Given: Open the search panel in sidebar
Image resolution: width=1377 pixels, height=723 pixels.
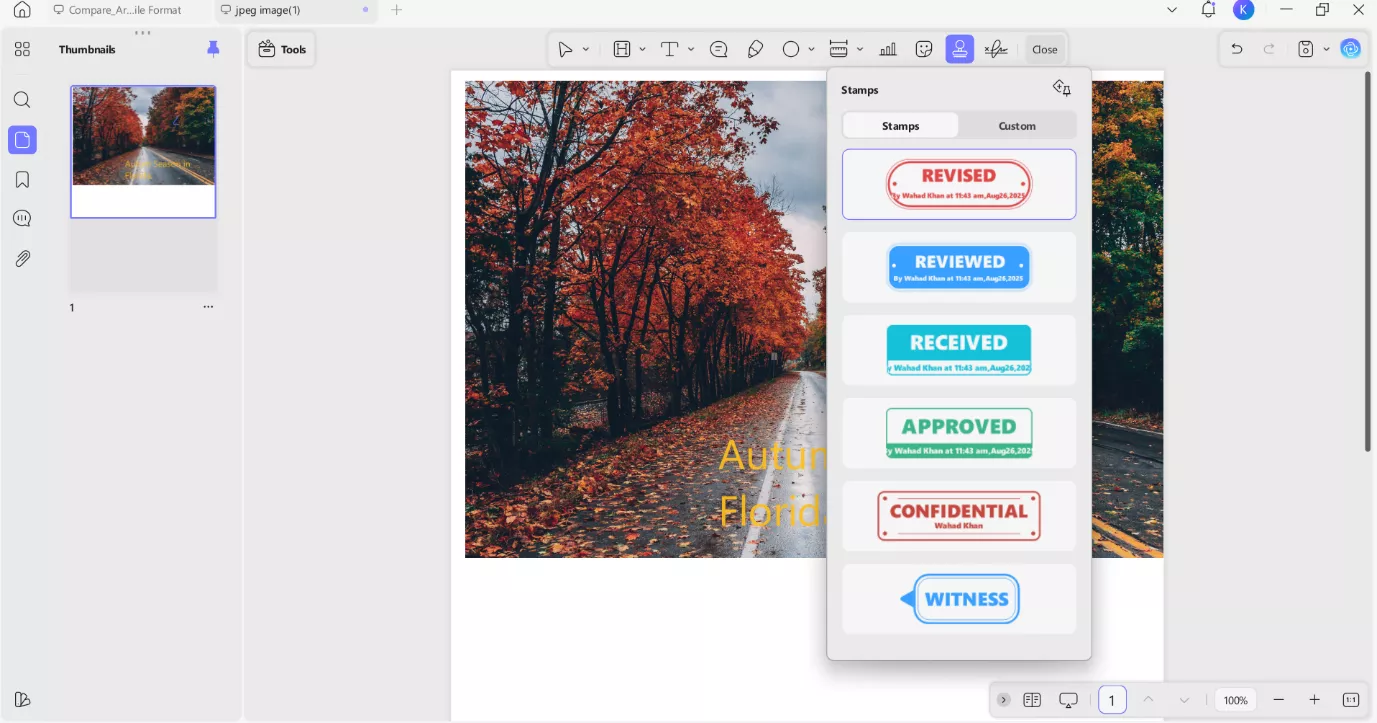Looking at the screenshot, I should pos(22,100).
